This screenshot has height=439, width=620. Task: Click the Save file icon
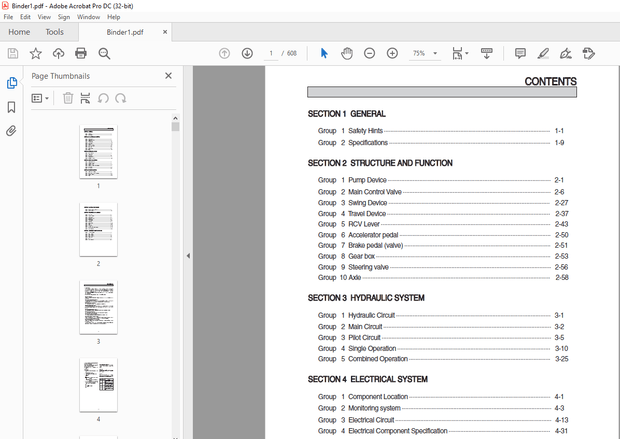coord(13,53)
